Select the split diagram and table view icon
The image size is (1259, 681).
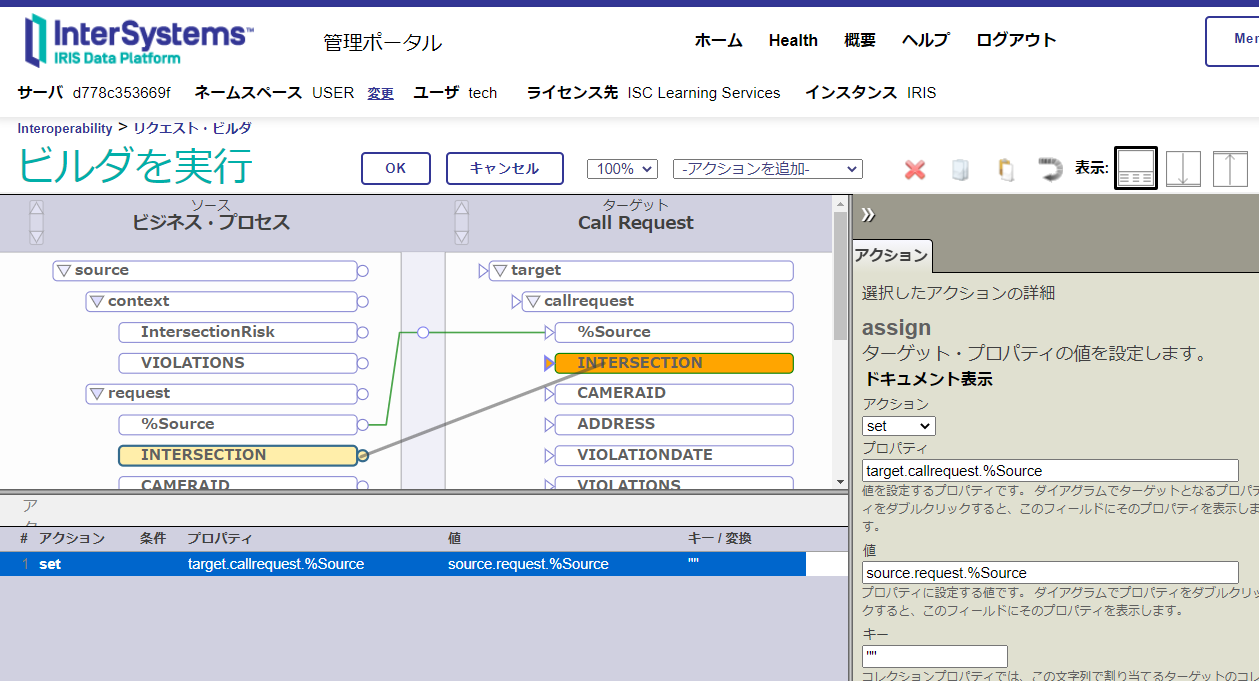(x=1135, y=168)
